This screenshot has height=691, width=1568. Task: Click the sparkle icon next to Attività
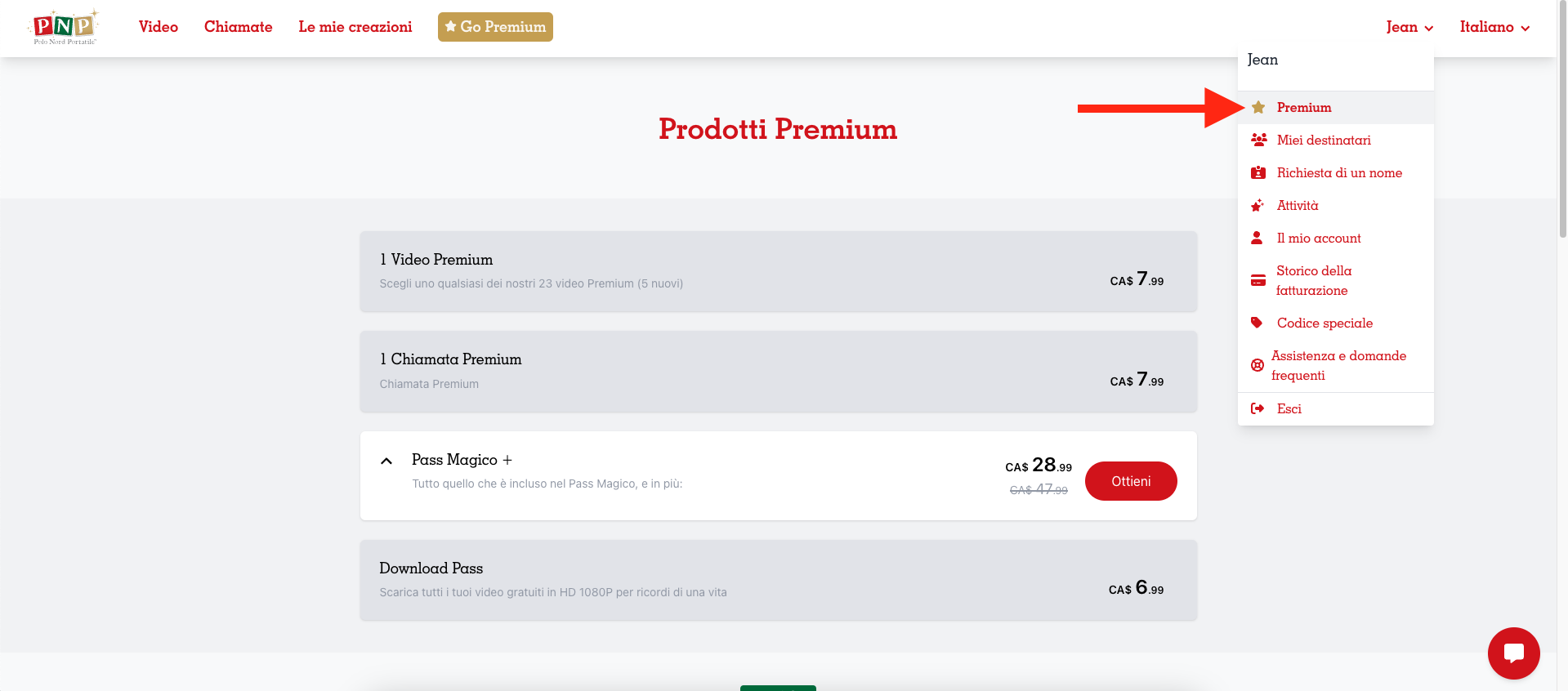point(1258,205)
